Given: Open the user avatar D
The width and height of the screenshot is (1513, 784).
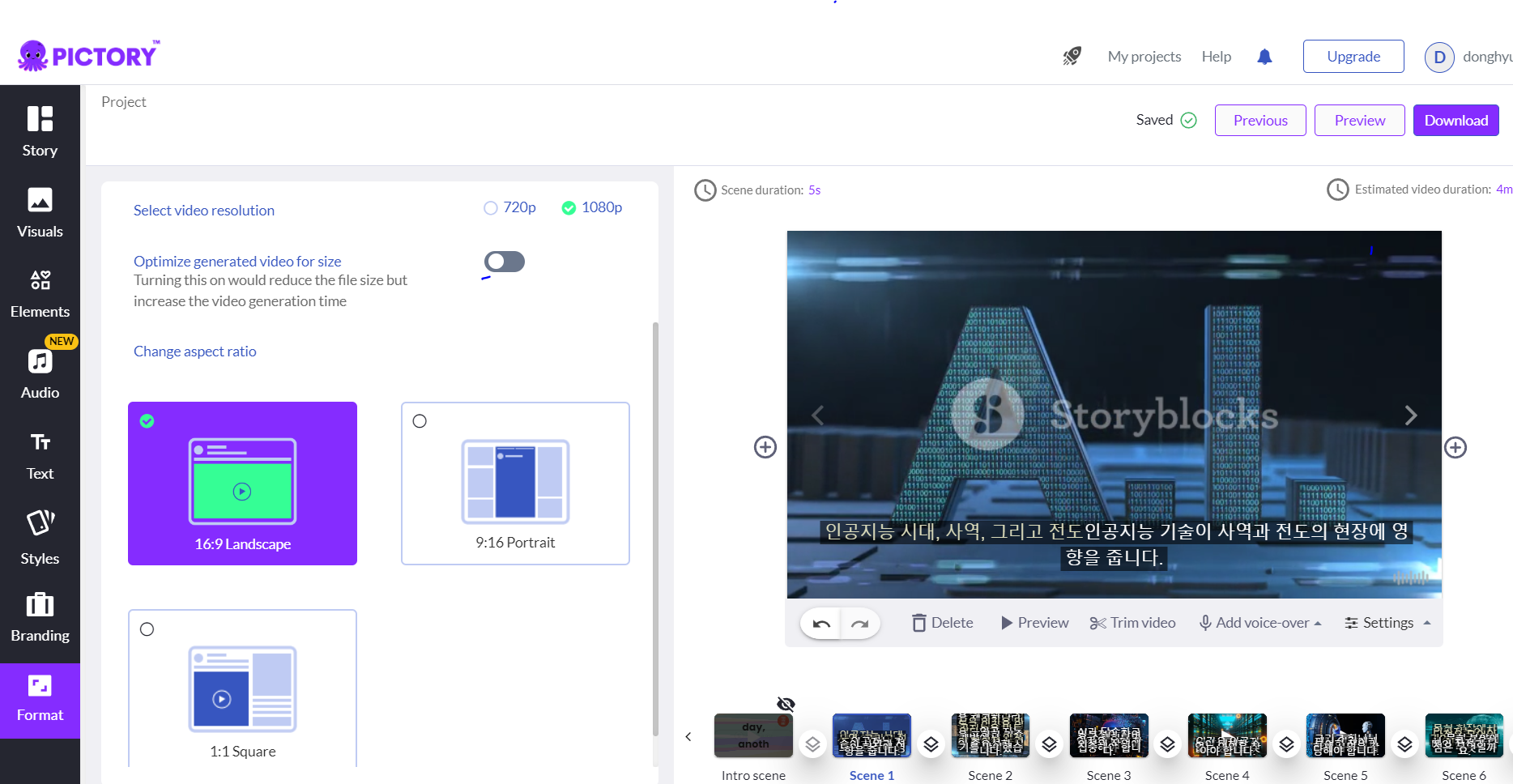Looking at the screenshot, I should click(1439, 57).
